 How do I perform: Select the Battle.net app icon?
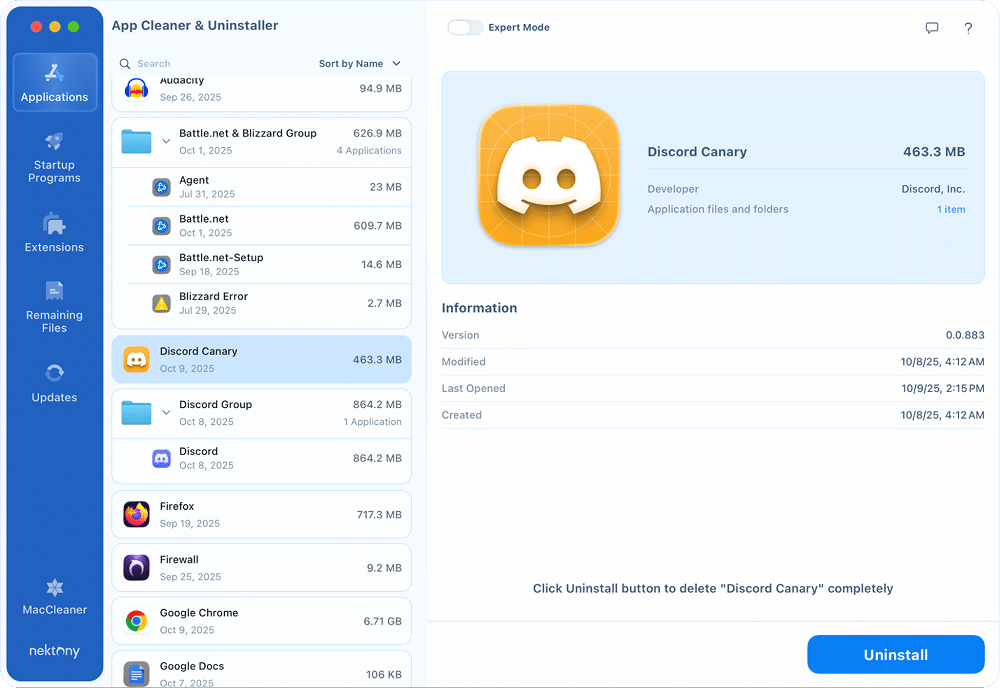click(162, 225)
